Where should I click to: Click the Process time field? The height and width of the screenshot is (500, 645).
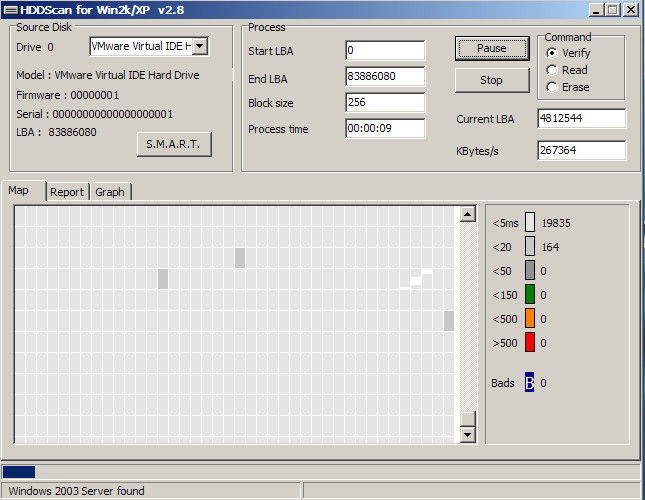(385, 128)
